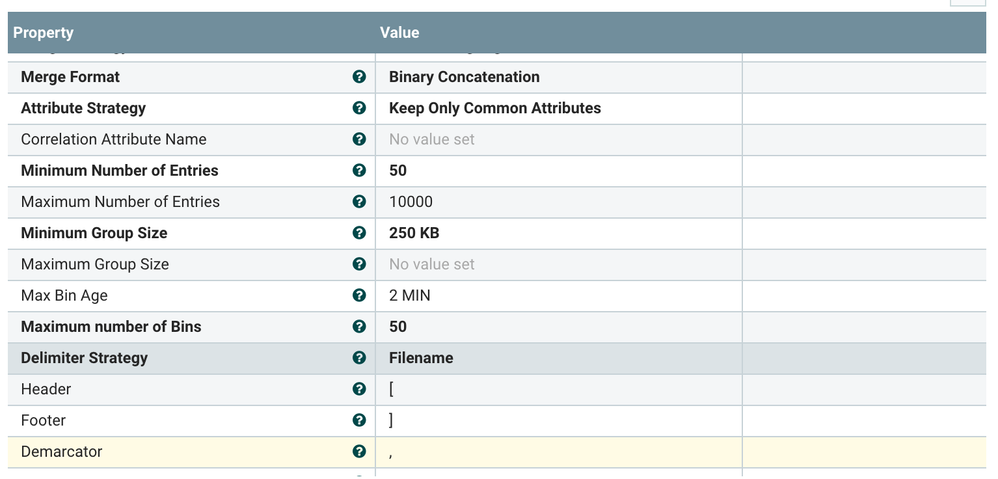
Task: Open help for Minimum Number of Entries
Action: click(359, 170)
